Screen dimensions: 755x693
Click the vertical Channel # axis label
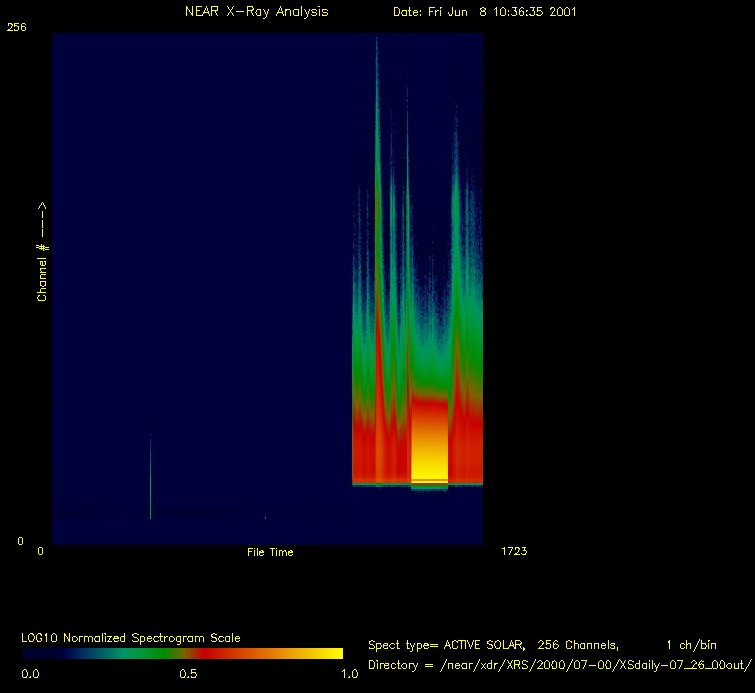[x=42, y=252]
